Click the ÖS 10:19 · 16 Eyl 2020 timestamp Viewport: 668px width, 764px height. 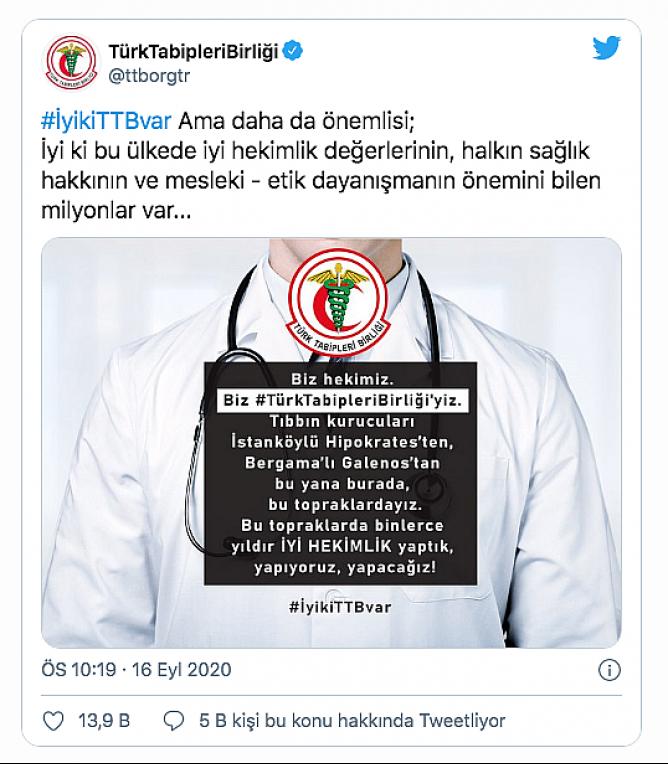pyautogui.click(x=136, y=669)
